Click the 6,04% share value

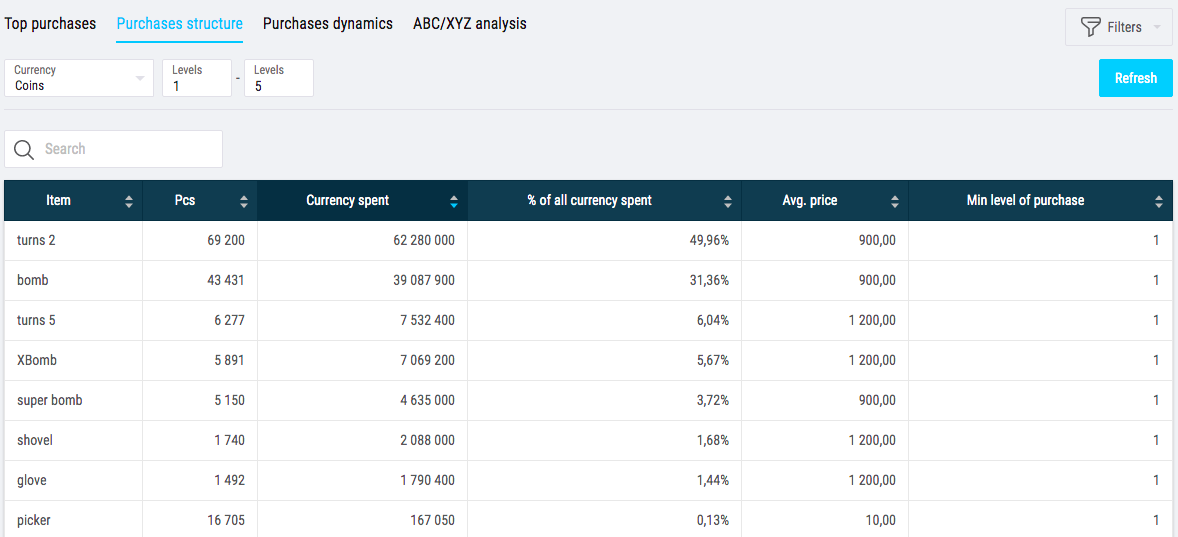[x=714, y=321]
